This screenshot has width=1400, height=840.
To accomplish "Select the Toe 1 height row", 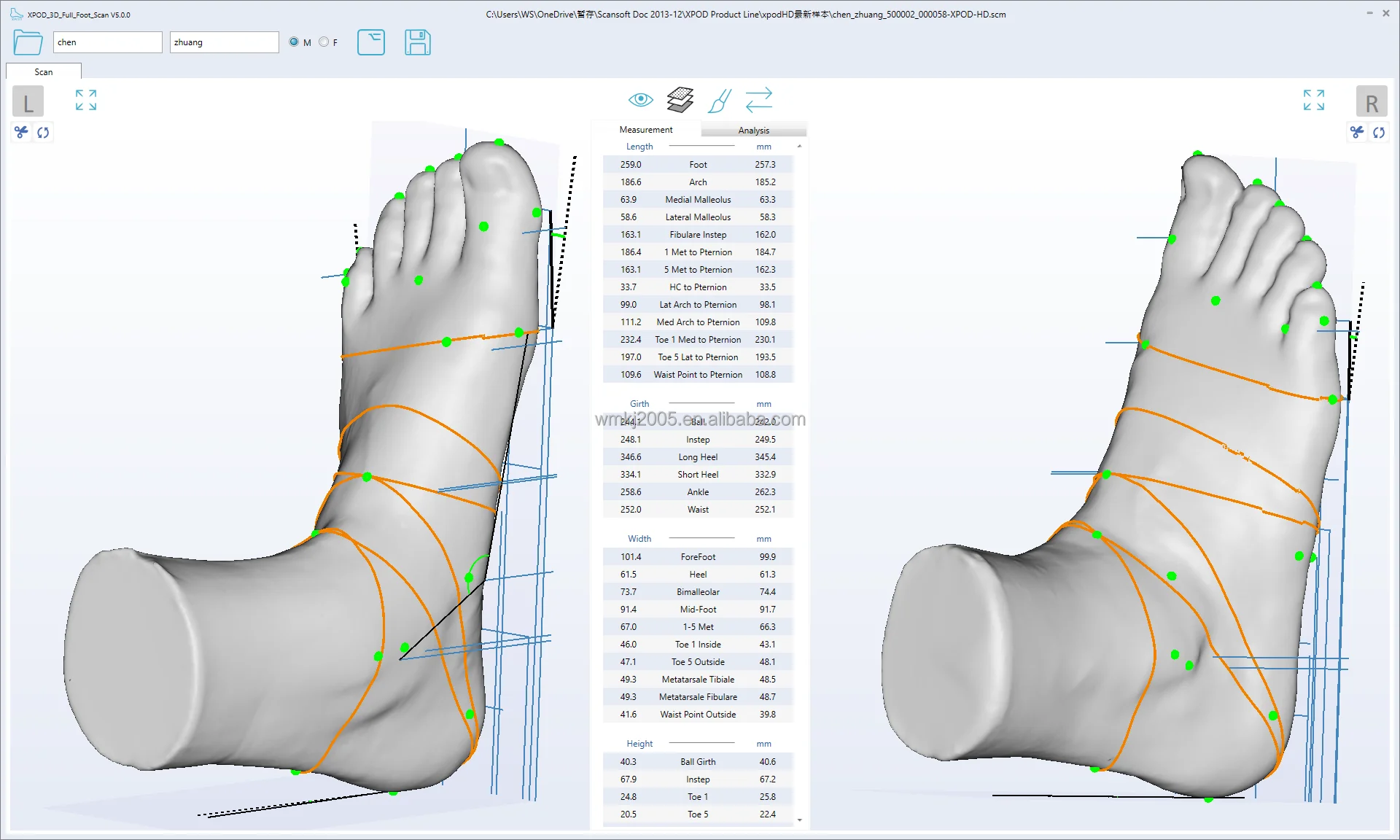I will pyautogui.click(x=698, y=797).
